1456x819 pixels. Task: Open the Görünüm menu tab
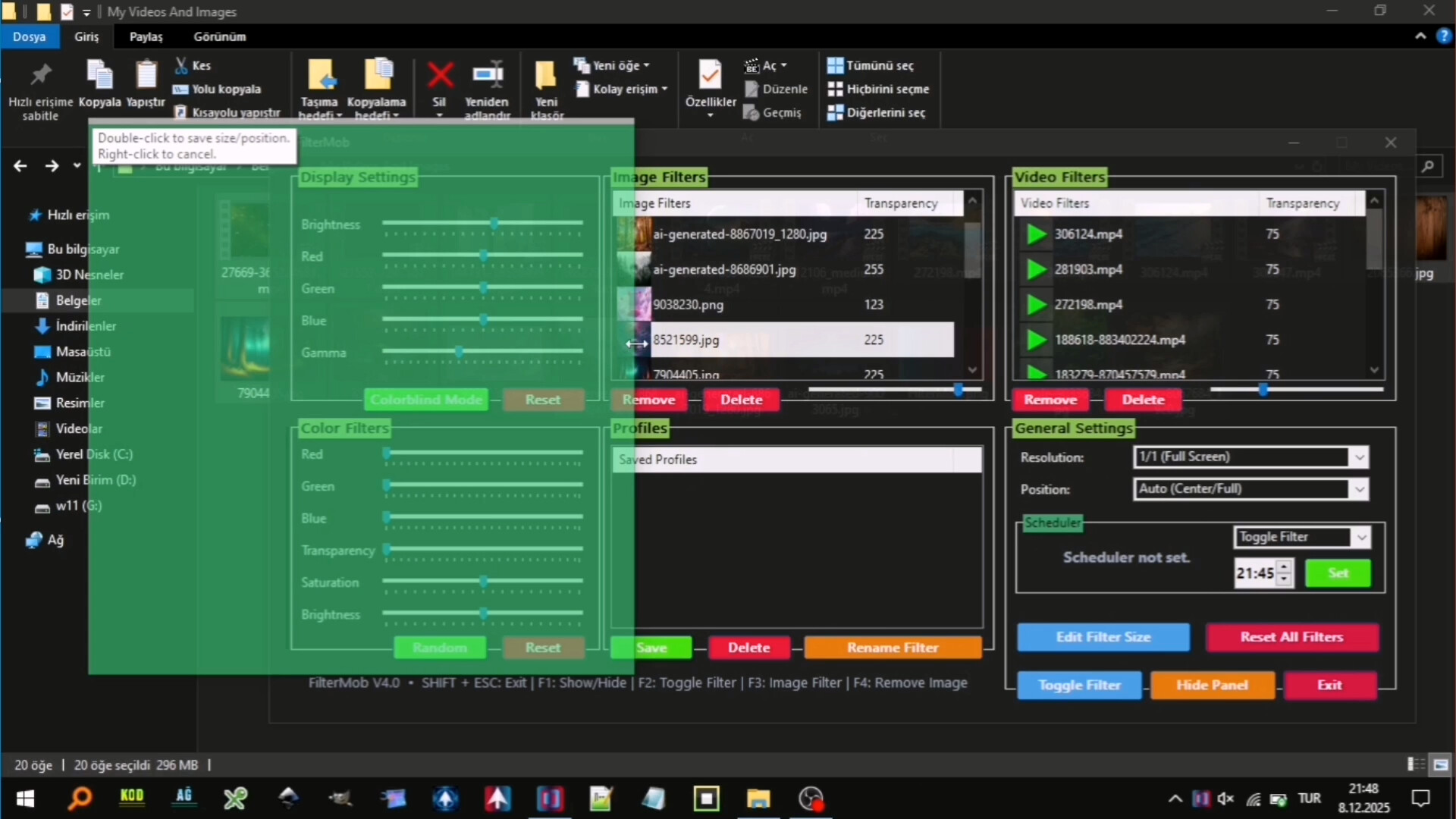click(220, 36)
